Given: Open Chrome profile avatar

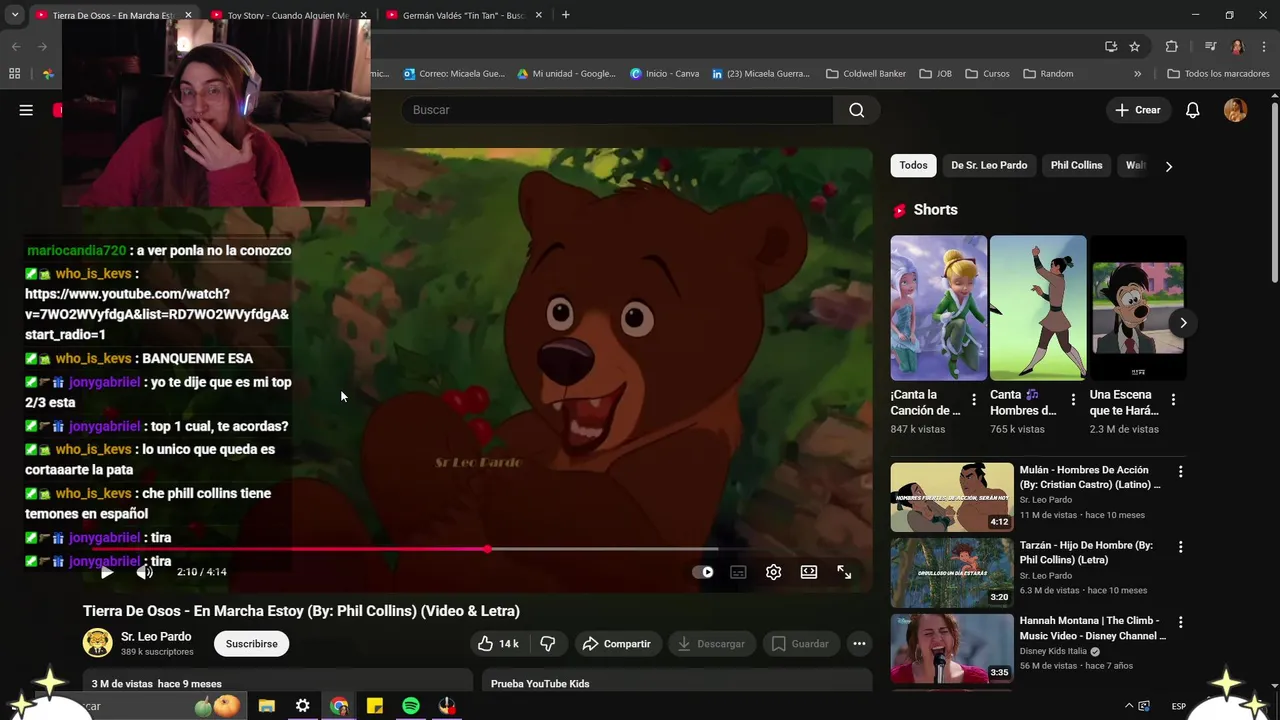Looking at the screenshot, I should [1237, 46].
